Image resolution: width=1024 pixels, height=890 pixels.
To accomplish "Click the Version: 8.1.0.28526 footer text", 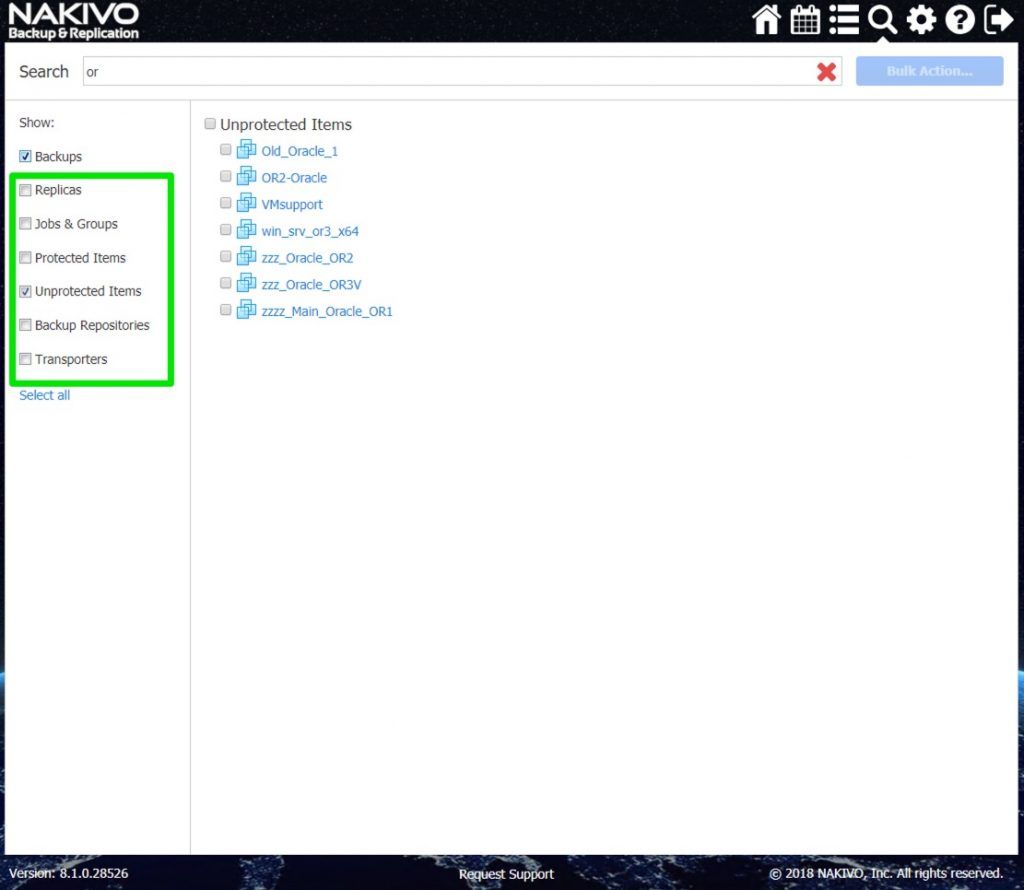I will (69, 873).
